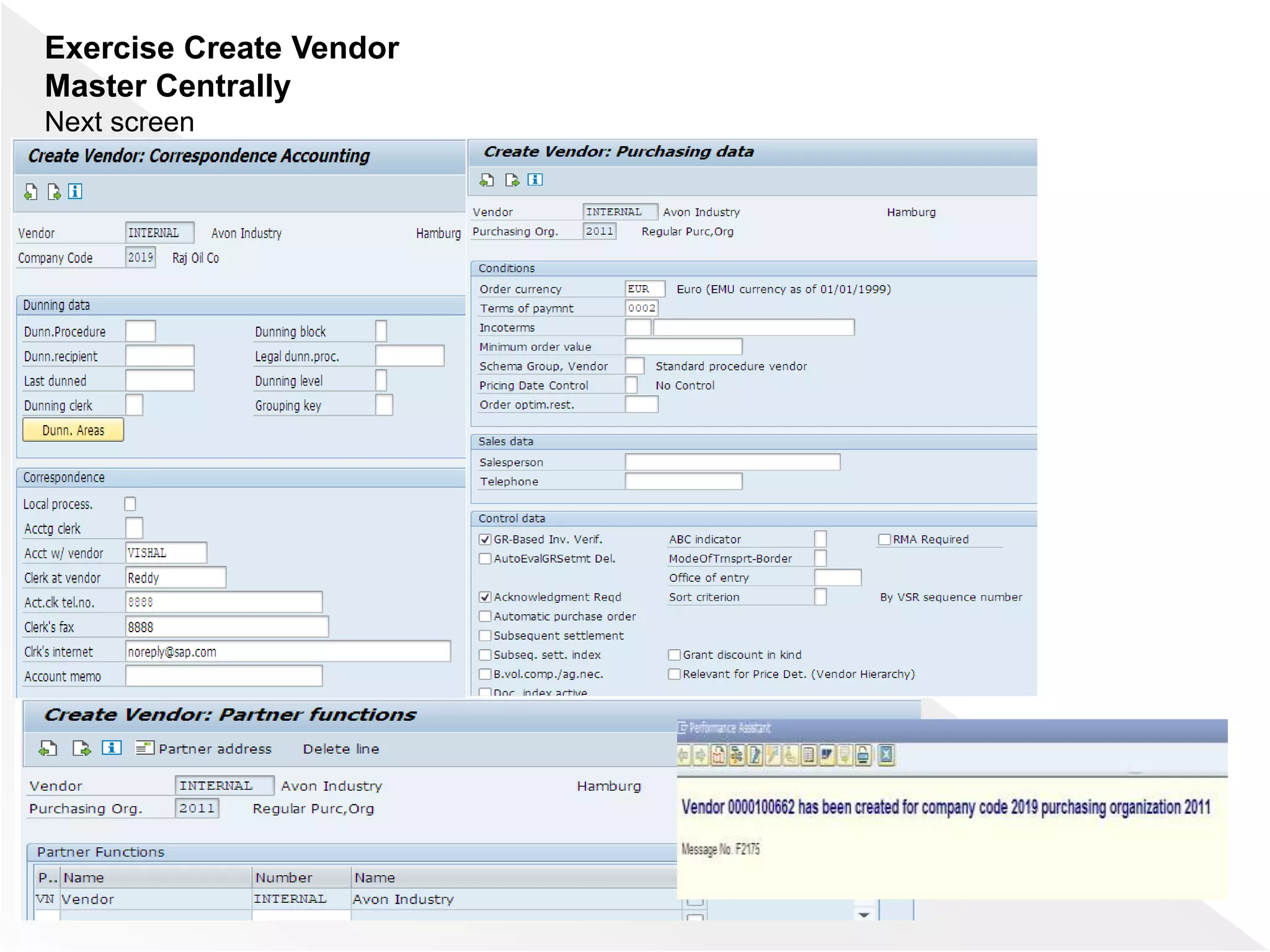Viewport: 1270px width, 952px height.
Task: Go to next screen in Correspondence Accounting window
Action: (54, 192)
